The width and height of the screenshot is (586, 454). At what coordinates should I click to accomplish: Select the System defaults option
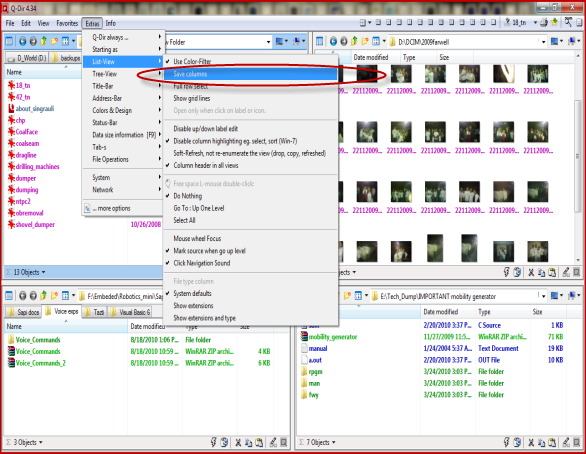(x=251, y=293)
